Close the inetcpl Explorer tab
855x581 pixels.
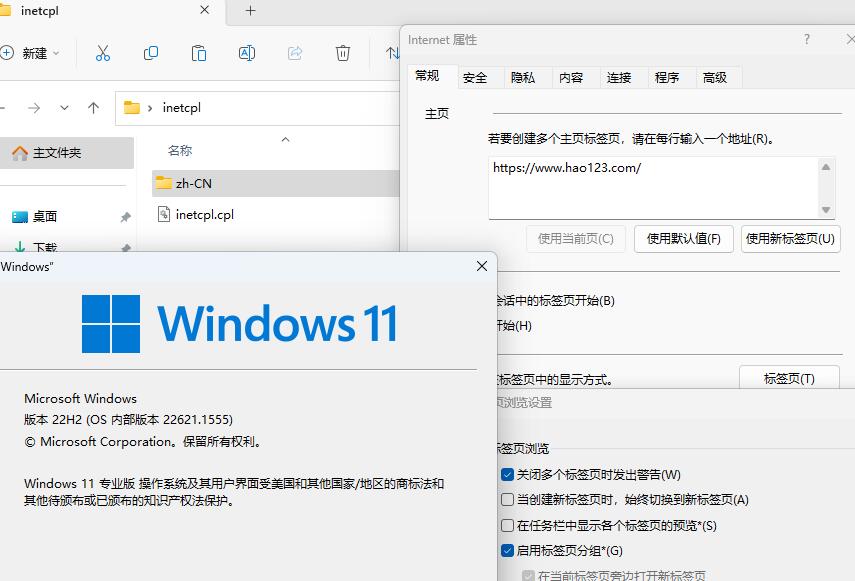(x=204, y=10)
